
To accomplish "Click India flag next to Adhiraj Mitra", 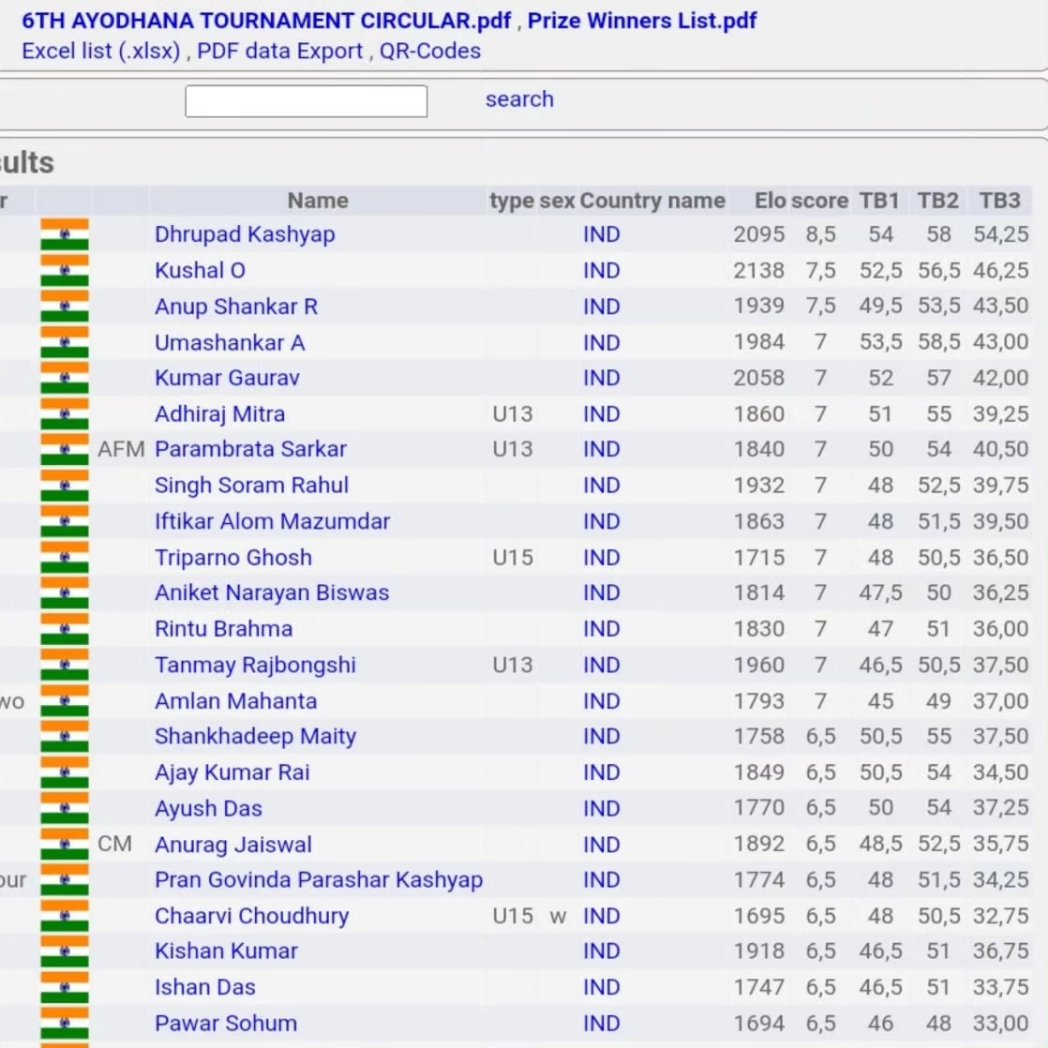I will coord(64,414).
